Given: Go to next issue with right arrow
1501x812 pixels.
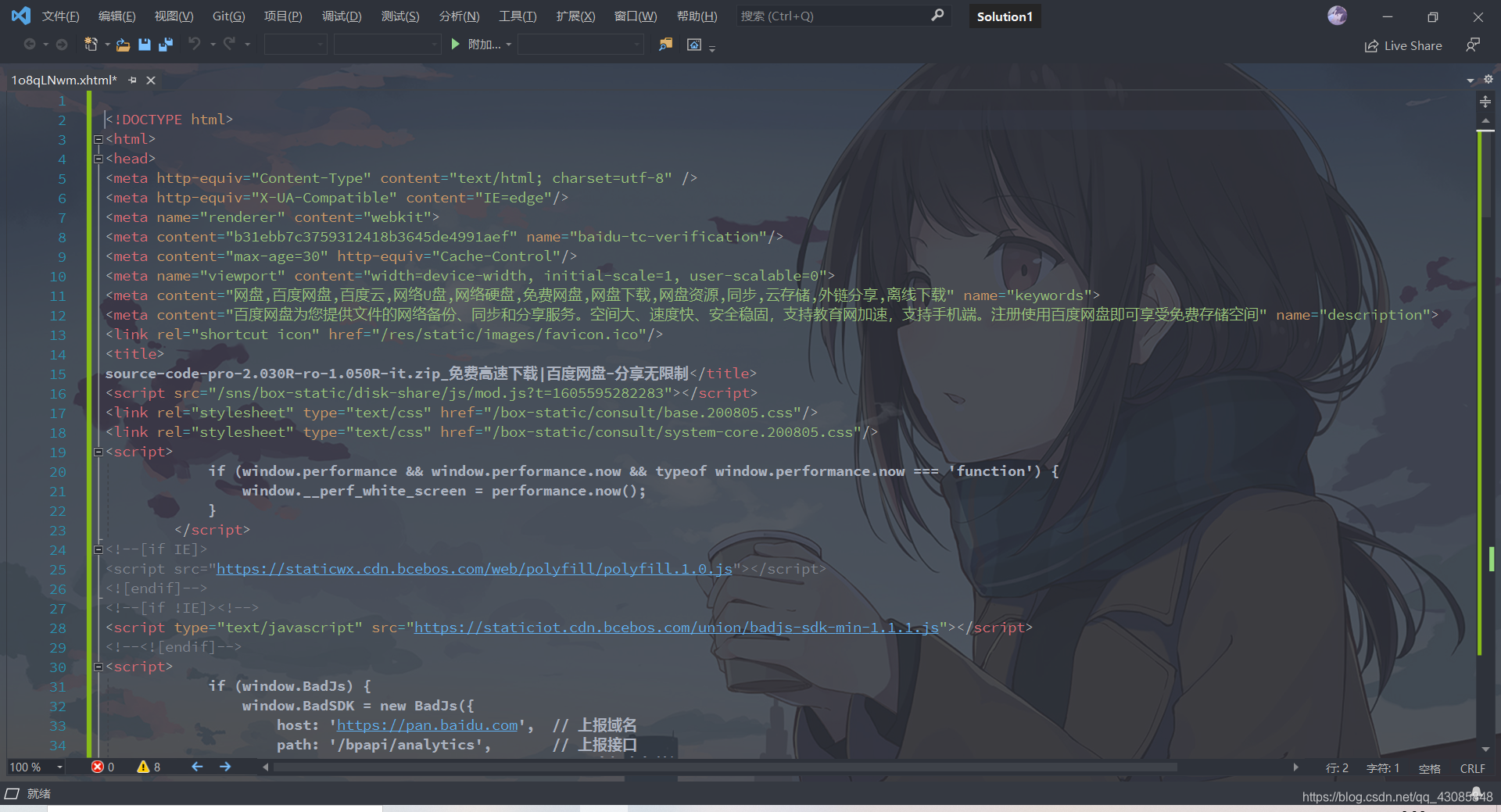Looking at the screenshot, I should tap(225, 767).
